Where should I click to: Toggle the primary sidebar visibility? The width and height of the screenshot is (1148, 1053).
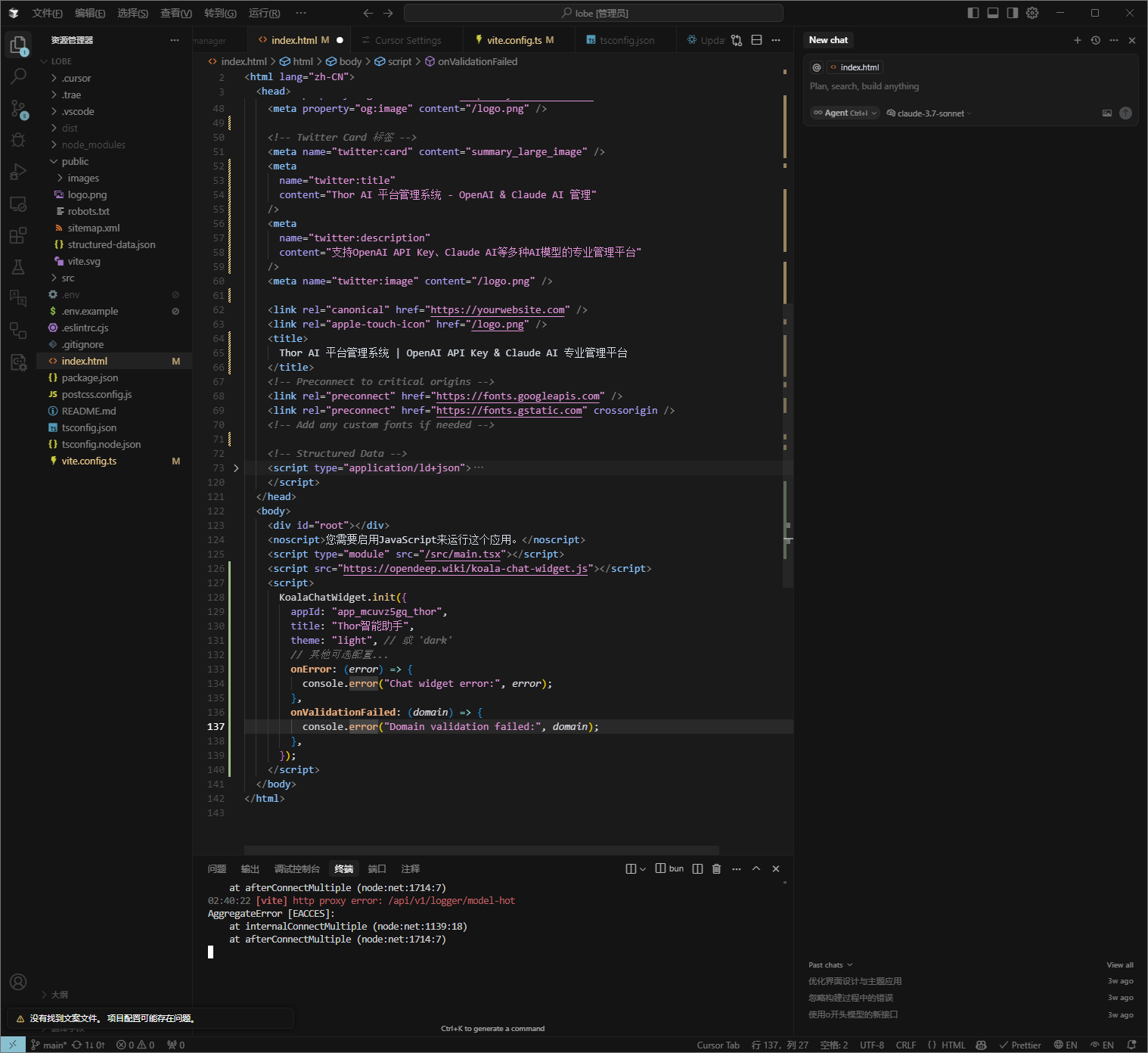point(973,13)
